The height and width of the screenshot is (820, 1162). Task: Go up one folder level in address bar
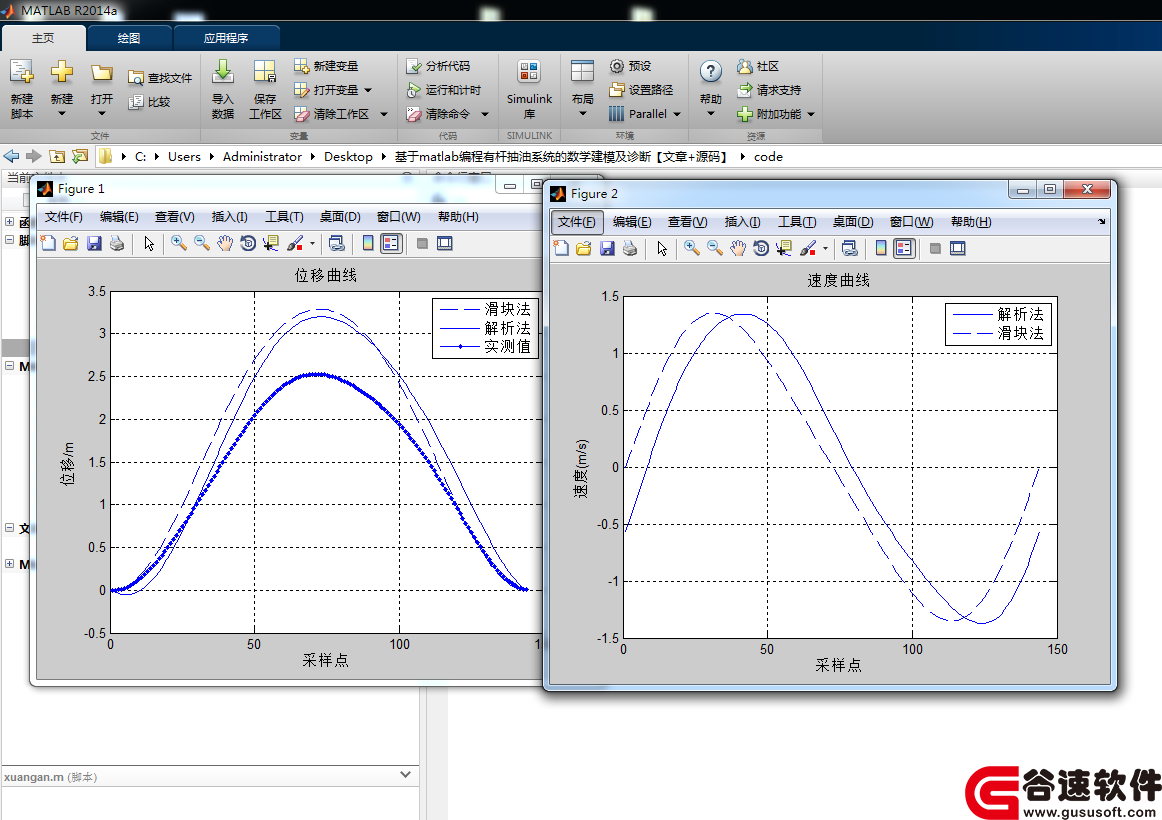57,156
